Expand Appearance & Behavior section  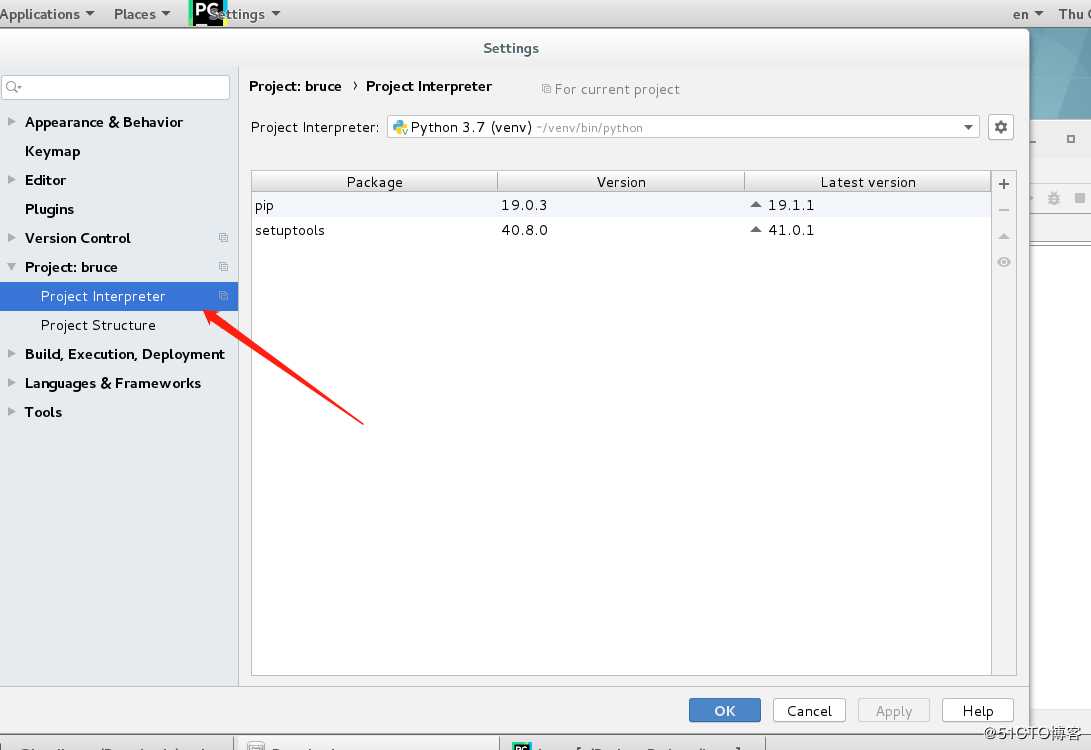pyautogui.click(x=11, y=122)
